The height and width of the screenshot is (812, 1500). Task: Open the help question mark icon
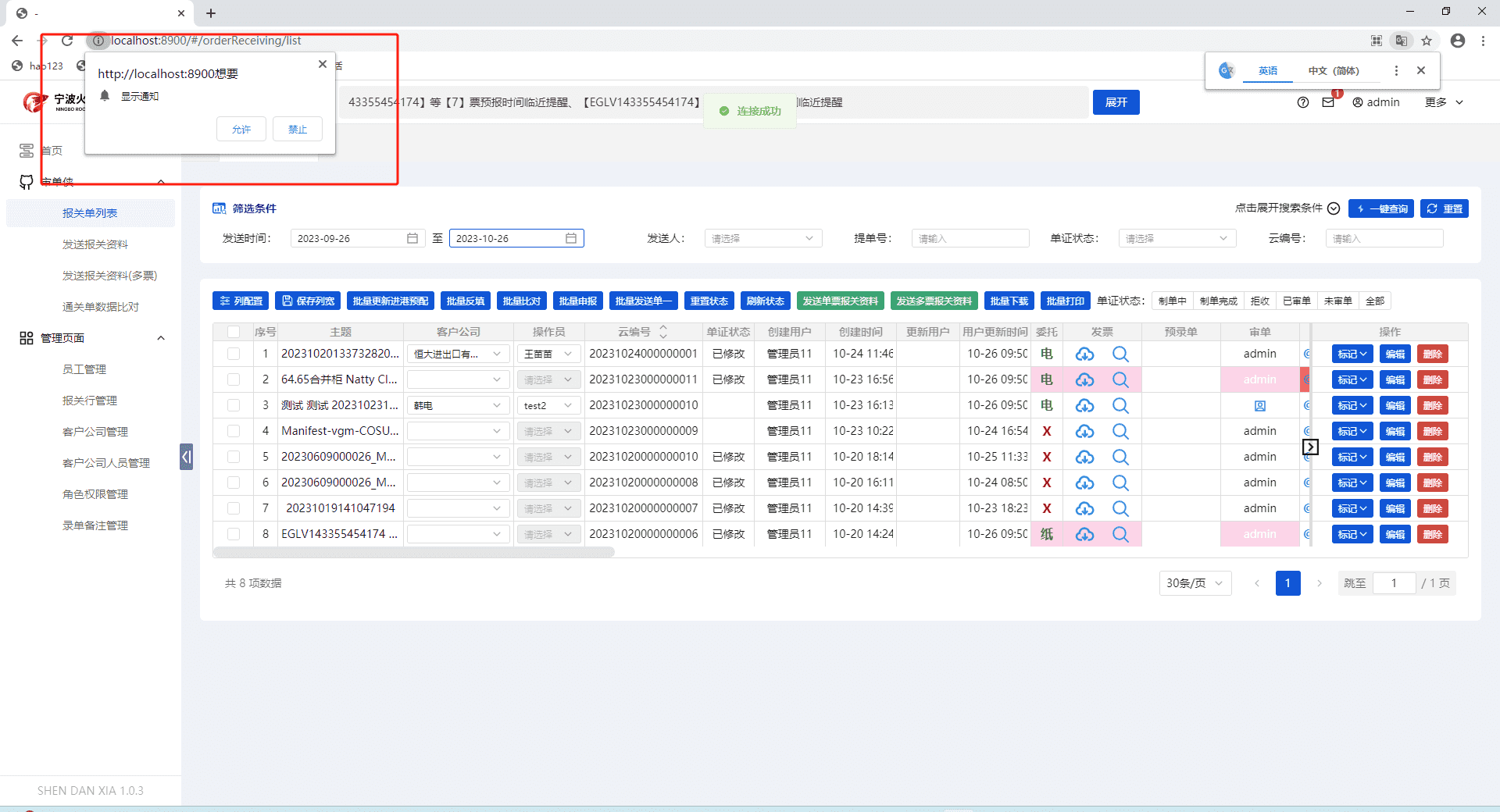(1303, 102)
